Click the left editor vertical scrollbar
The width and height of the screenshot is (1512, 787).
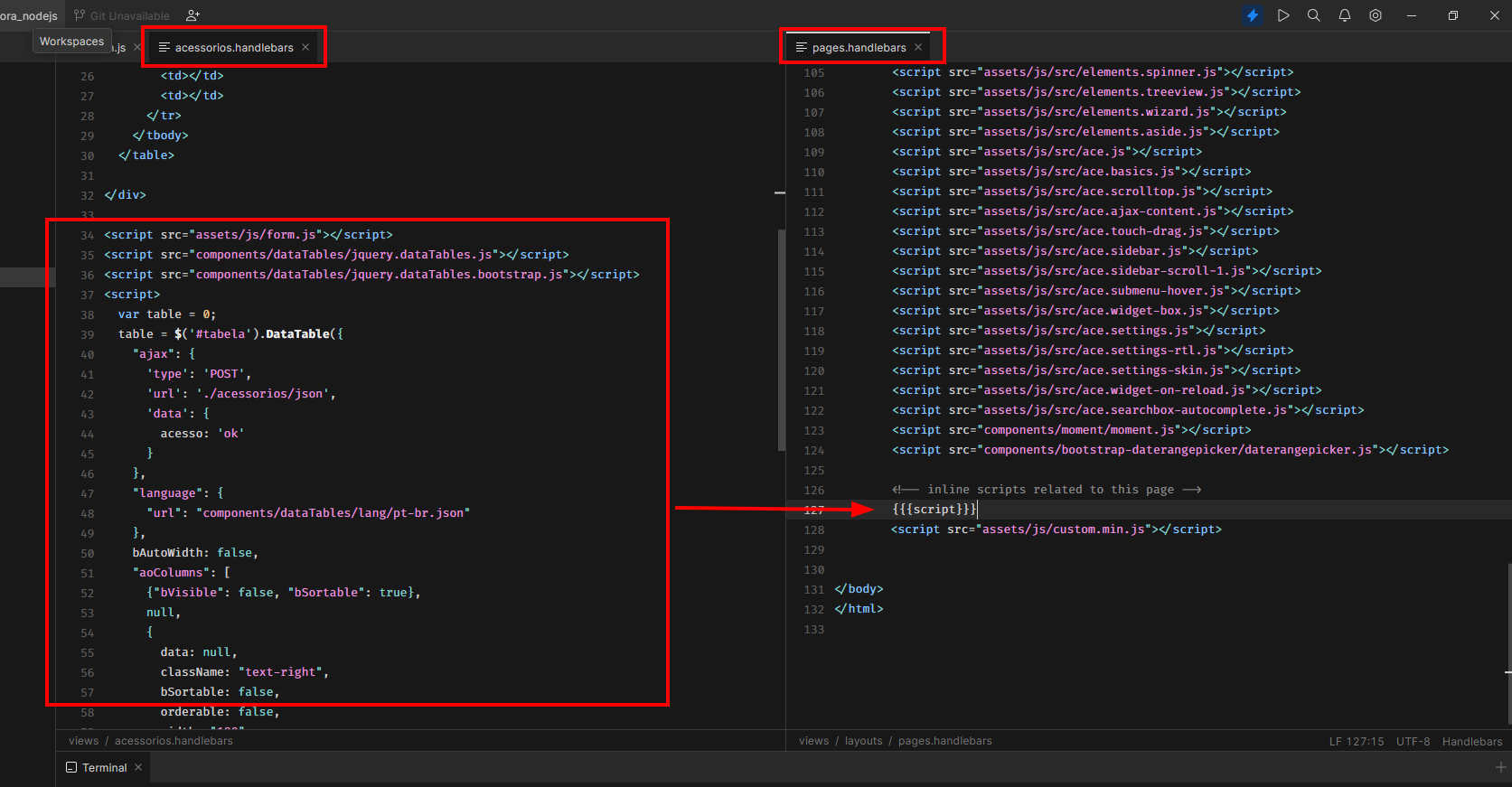782,341
